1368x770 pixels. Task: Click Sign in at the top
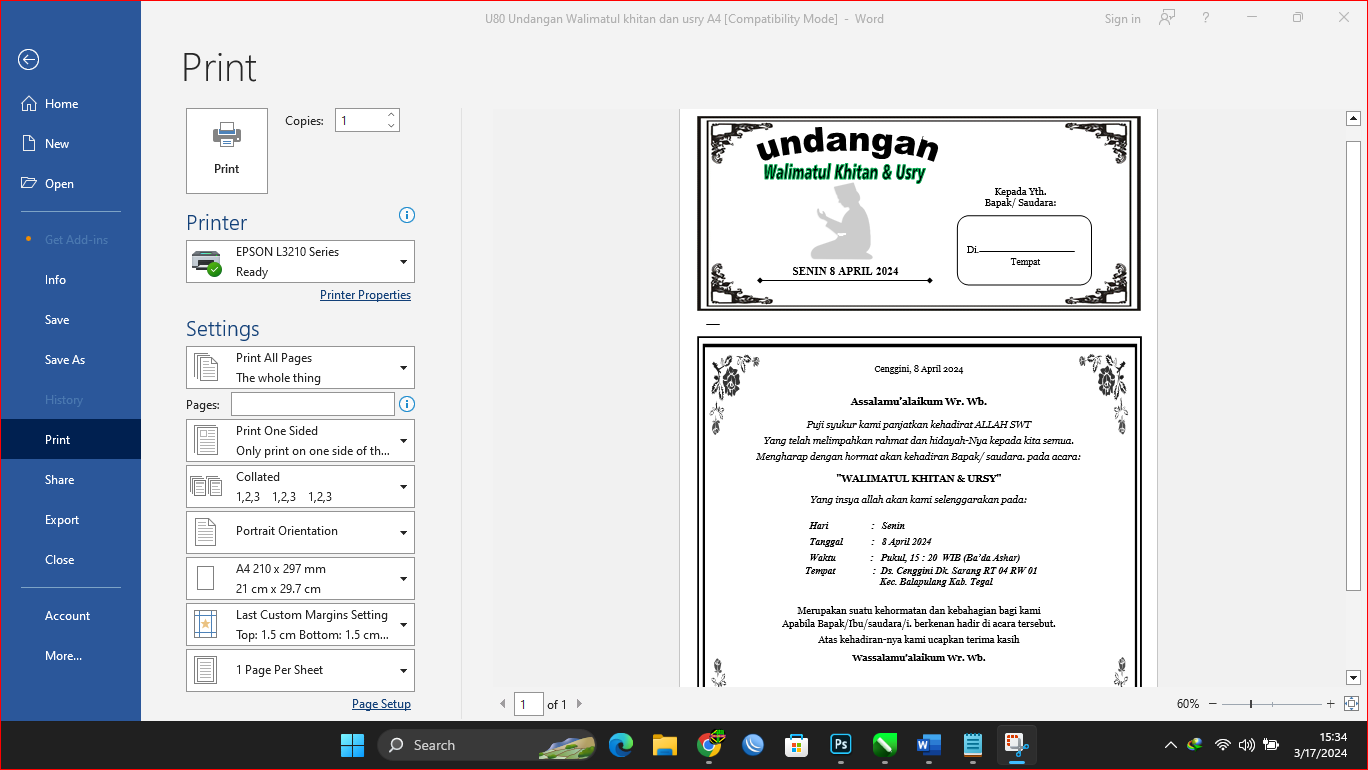(1122, 19)
